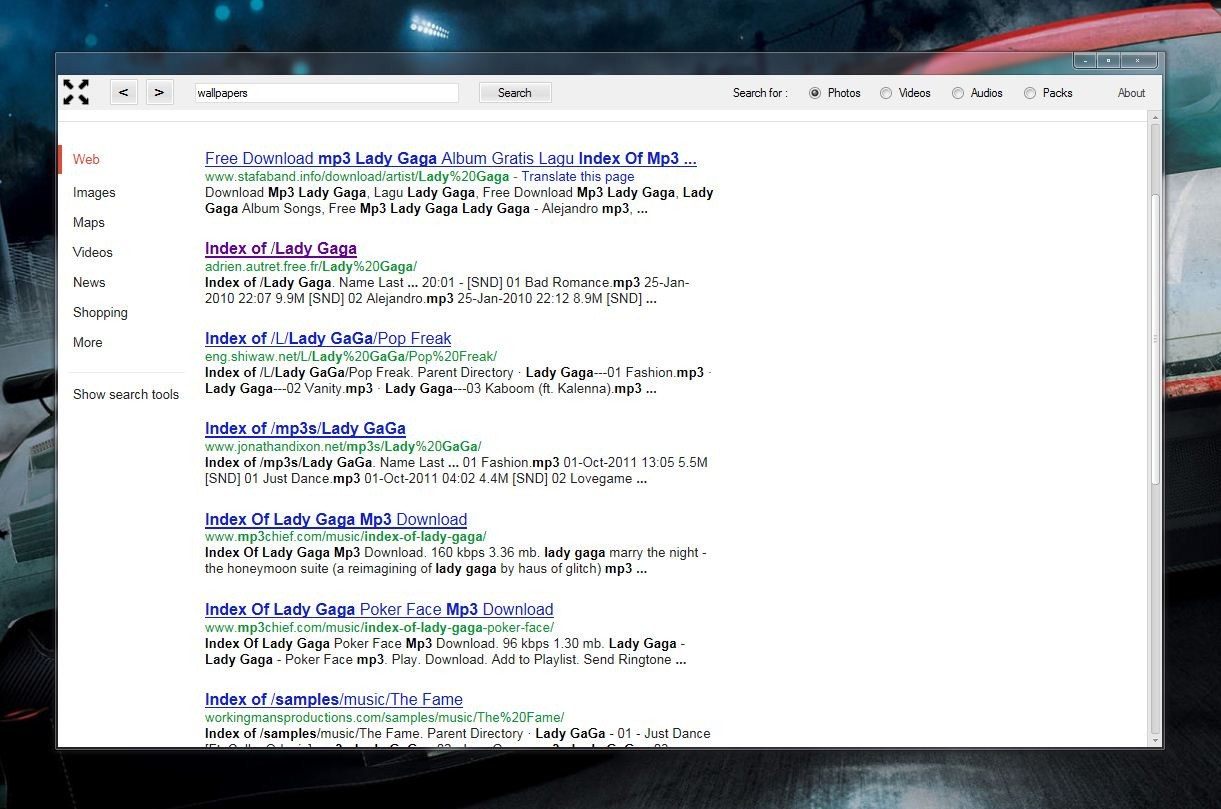Switch to the Images results tab
Screen dimensions: 1221x809
(x=94, y=192)
